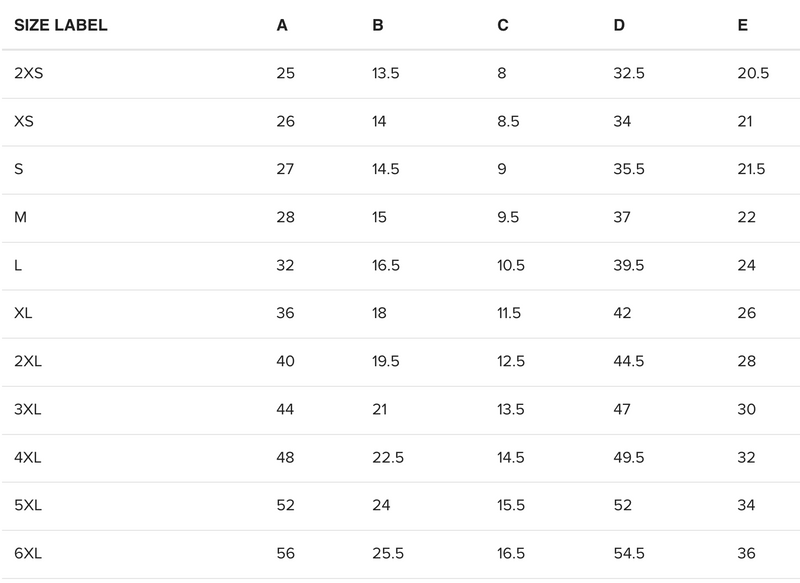This screenshot has width=800, height=583.
Task: Select the XS row label
Action: [24, 122]
